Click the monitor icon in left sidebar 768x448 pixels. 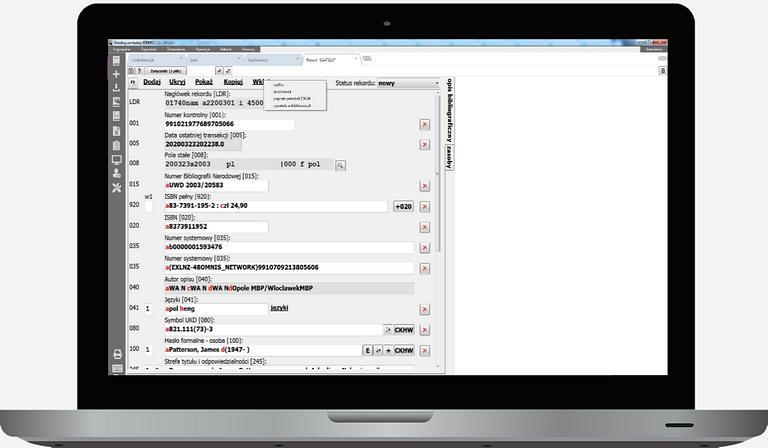[117, 159]
